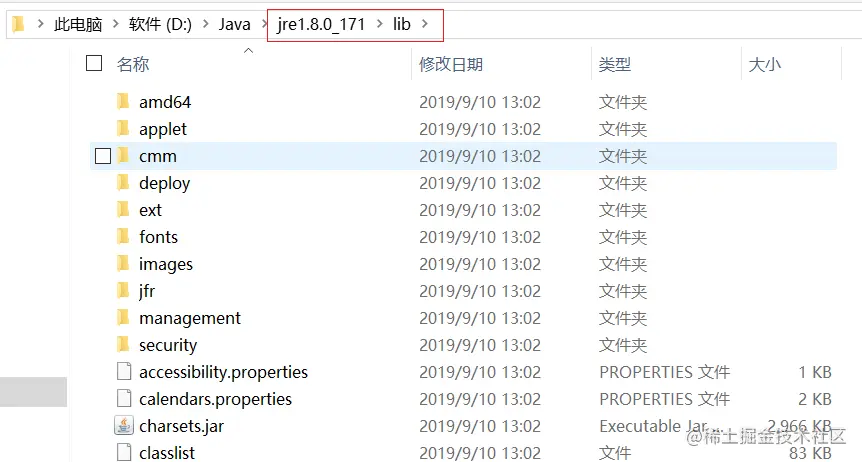Click 文件夹 type of management row

(622, 318)
